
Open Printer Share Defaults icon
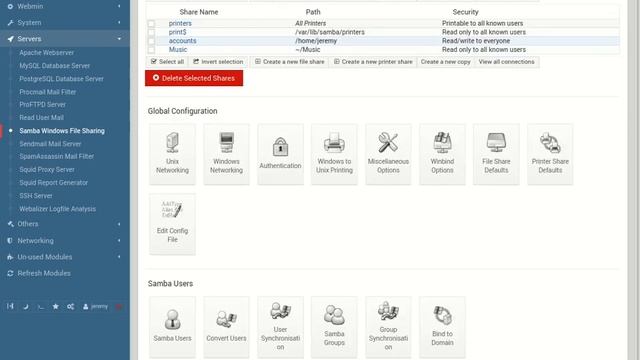550,154
